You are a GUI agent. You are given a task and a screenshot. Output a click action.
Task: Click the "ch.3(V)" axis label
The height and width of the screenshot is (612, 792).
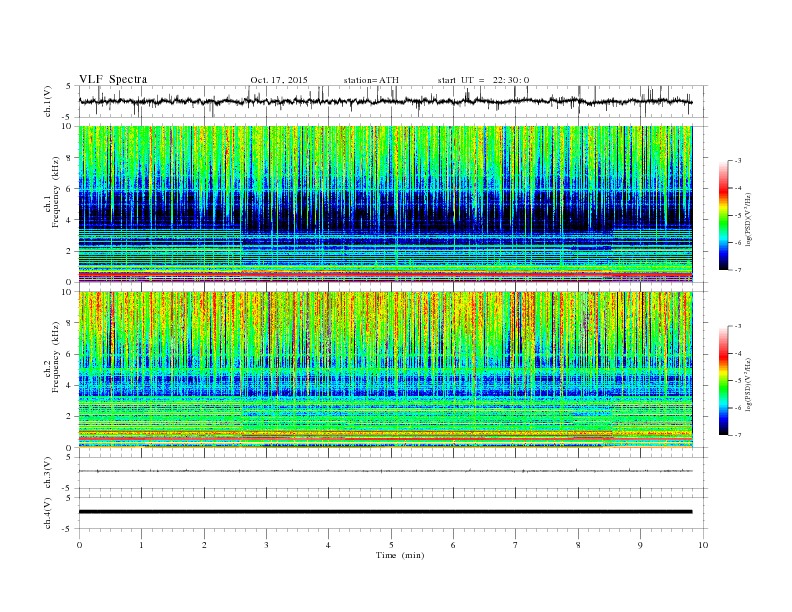(x=48, y=473)
